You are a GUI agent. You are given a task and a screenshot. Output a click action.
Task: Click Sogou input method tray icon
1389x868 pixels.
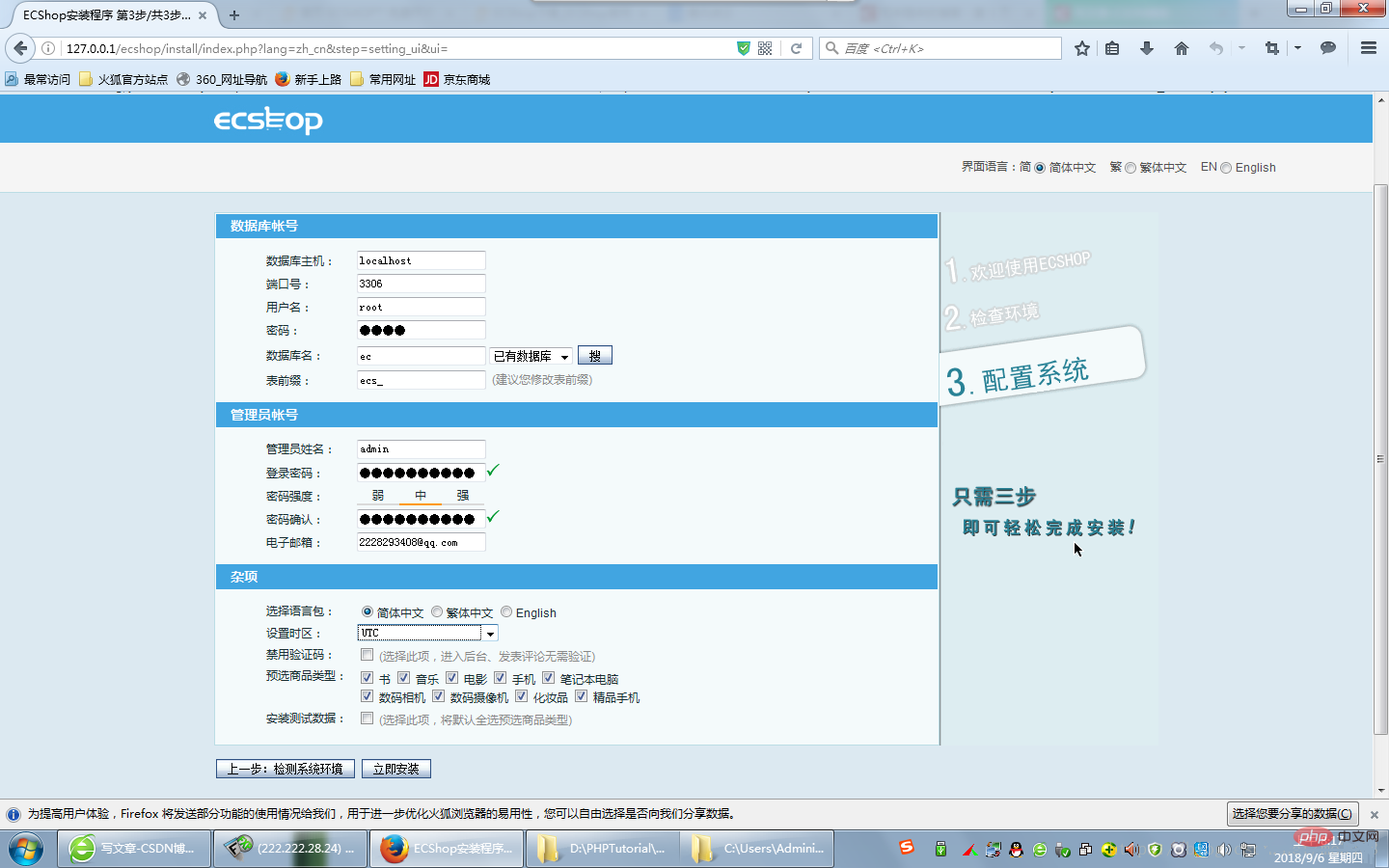[x=906, y=847]
